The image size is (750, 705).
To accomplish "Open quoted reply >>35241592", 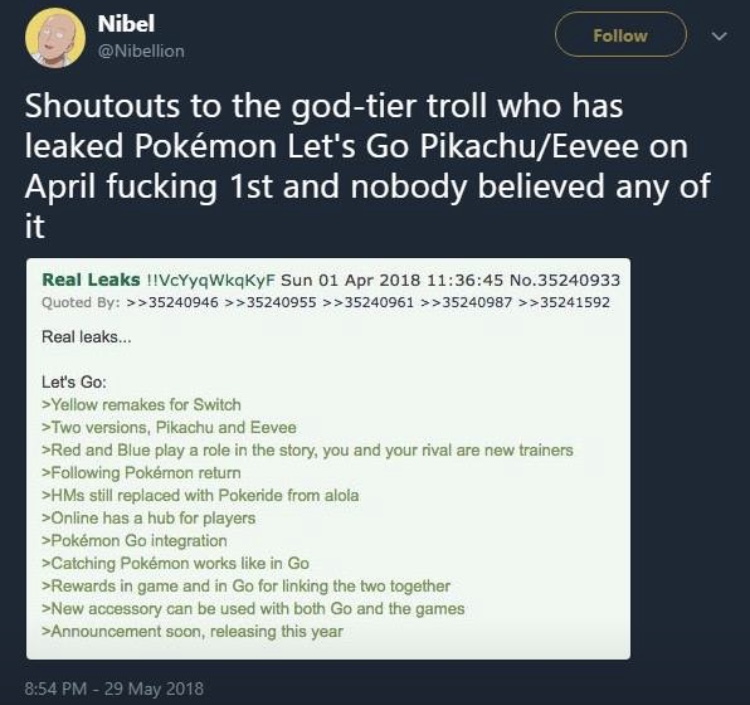I will tap(564, 302).
